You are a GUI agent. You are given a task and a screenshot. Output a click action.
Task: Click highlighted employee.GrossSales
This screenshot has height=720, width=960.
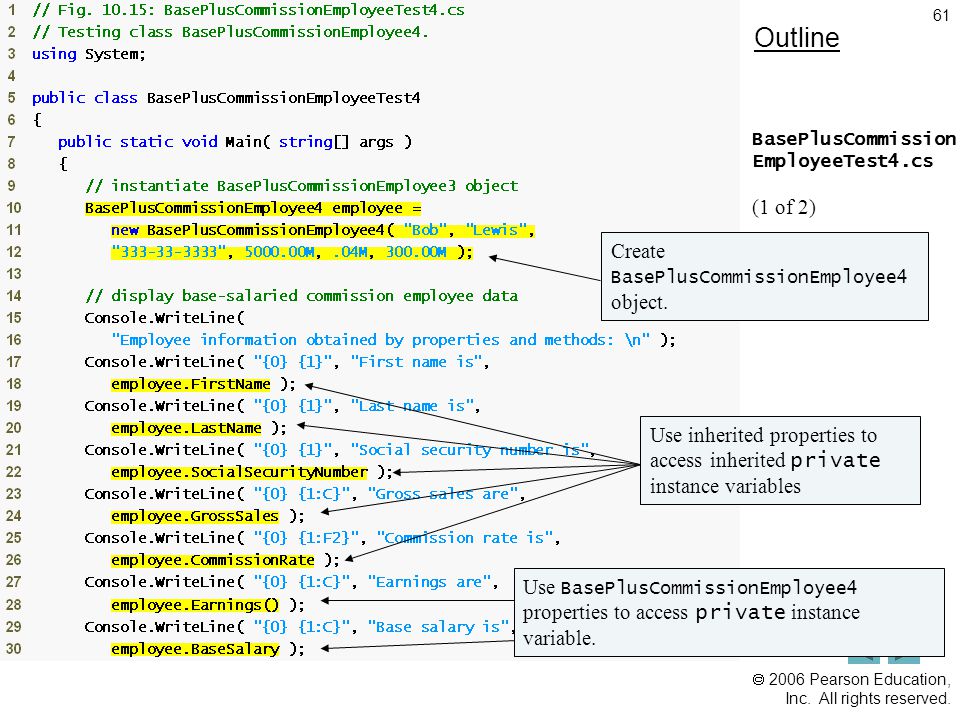coord(195,516)
